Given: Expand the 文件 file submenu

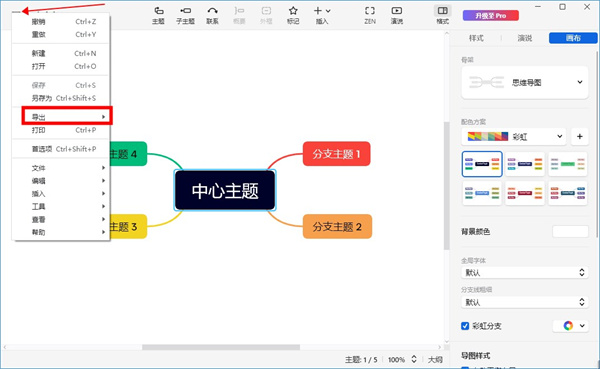Looking at the screenshot, I should [x=61, y=168].
